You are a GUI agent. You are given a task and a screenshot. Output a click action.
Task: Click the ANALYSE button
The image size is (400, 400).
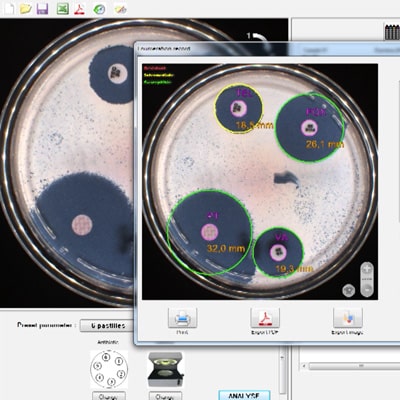click(x=244, y=395)
